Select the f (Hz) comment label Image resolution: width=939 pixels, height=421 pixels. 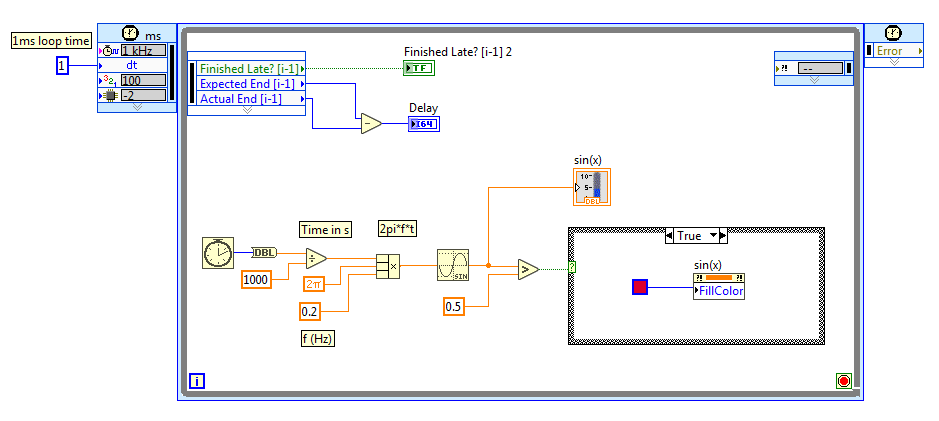pos(318,339)
